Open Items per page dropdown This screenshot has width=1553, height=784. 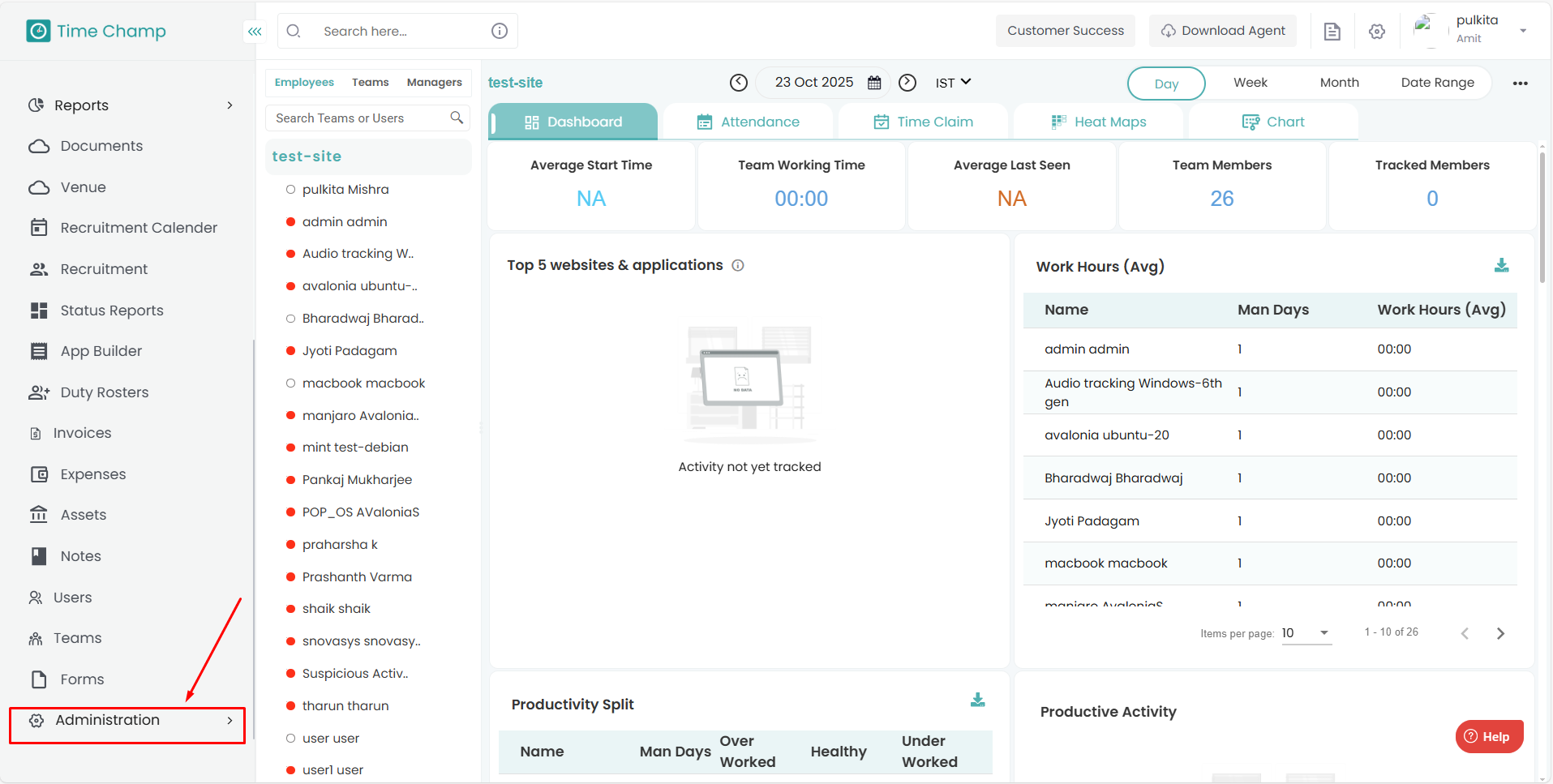click(1306, 633)
